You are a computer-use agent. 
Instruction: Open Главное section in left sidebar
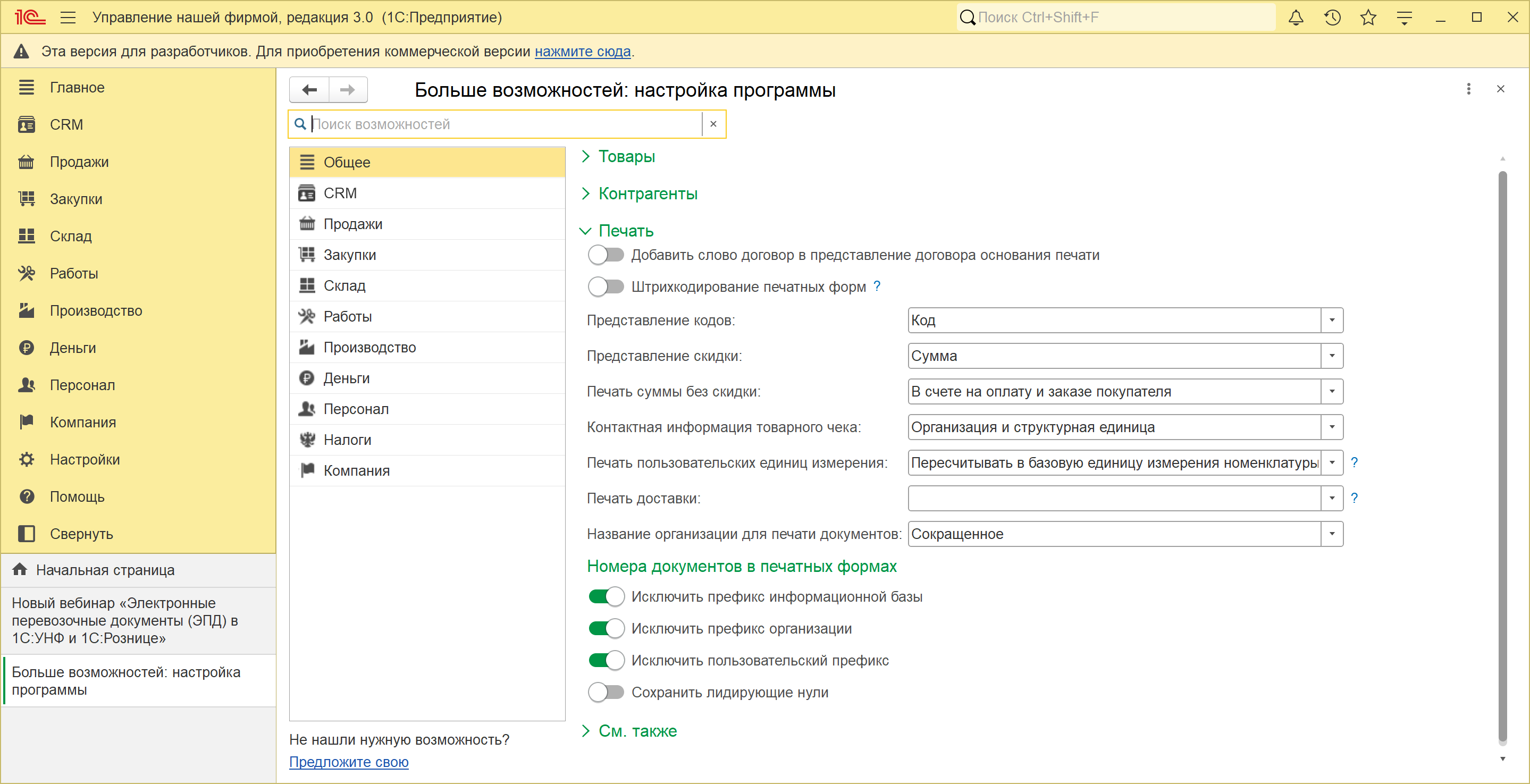[x=138, y=87]
